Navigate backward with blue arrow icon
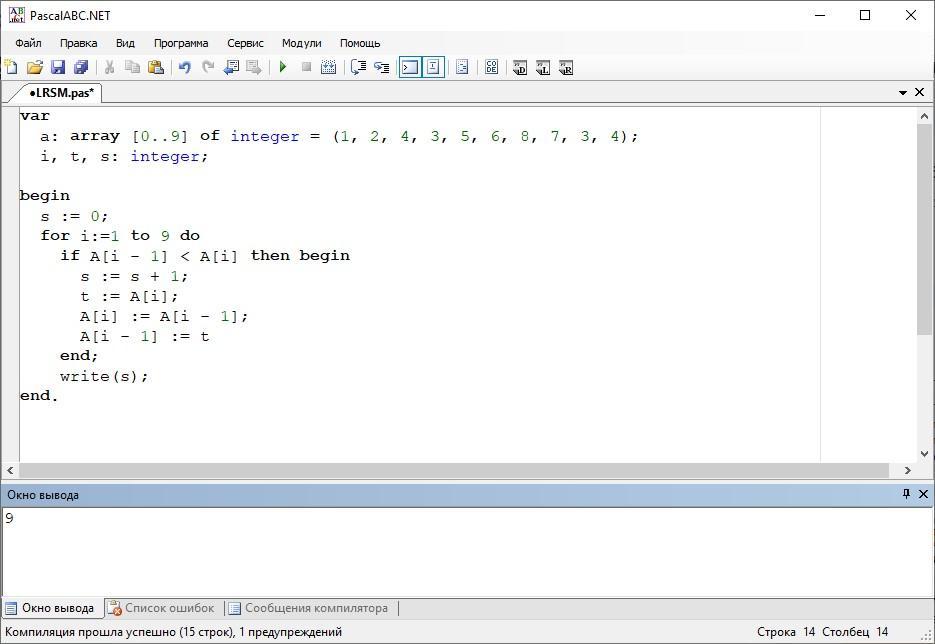Screen dimensions: 935x644 coord(231,67)
